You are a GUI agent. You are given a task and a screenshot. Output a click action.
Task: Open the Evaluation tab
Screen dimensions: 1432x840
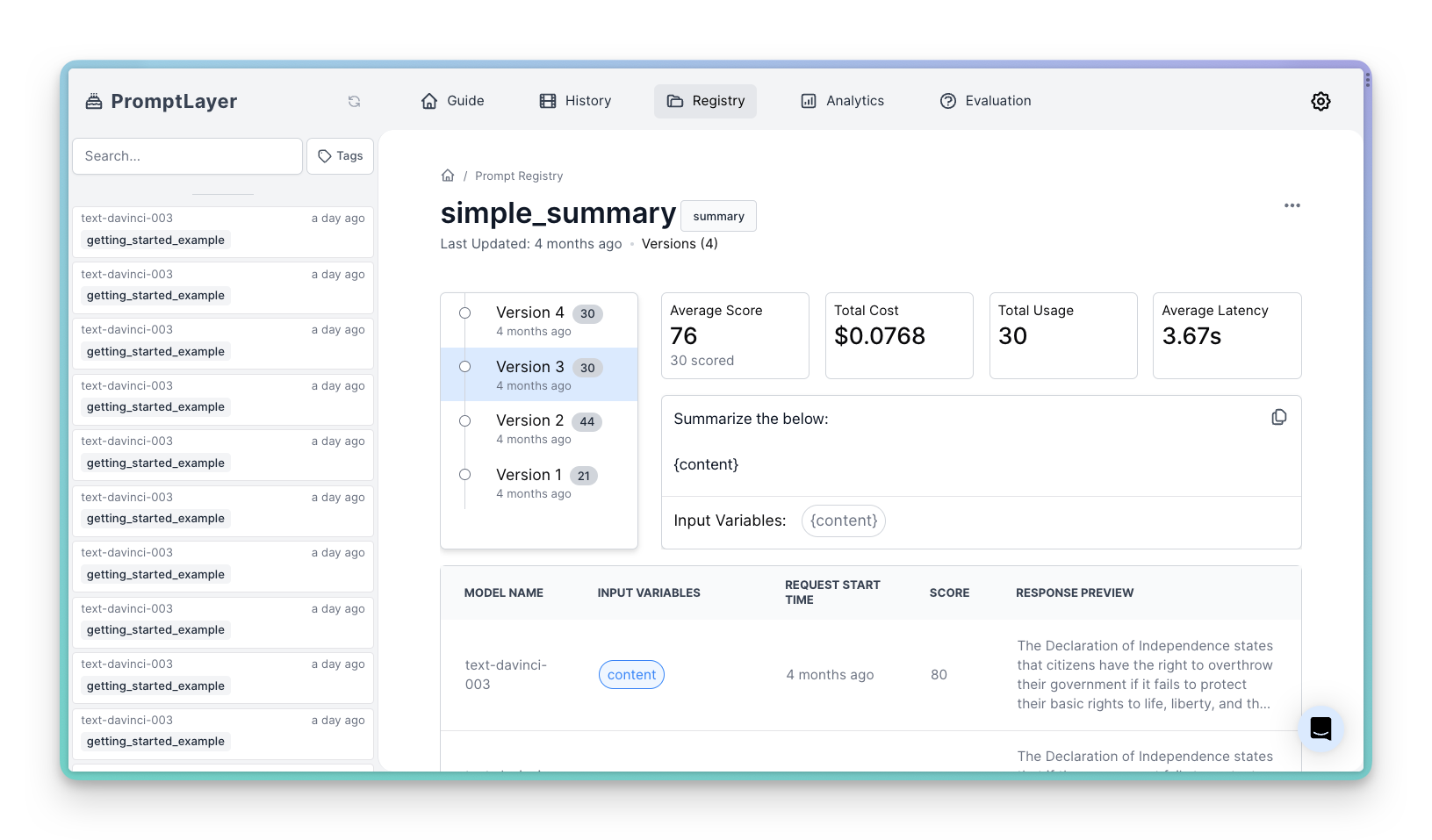pos(985,101)
